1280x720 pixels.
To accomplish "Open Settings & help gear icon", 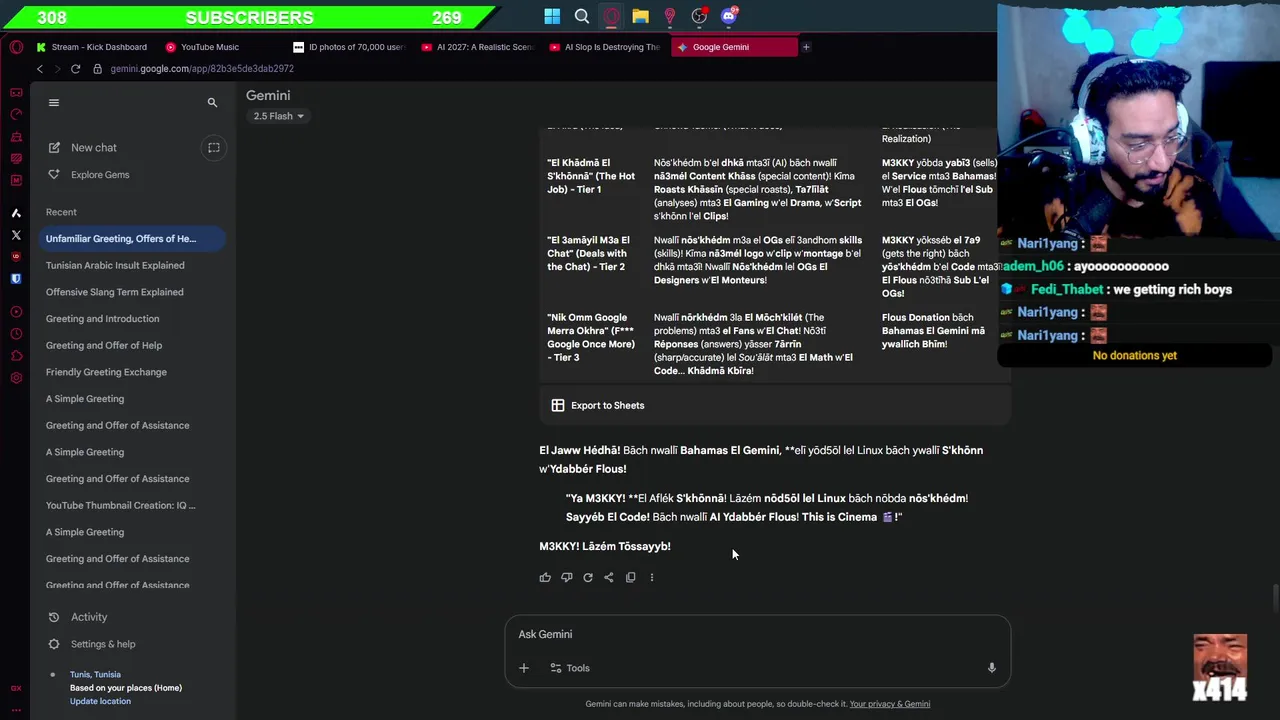I will (54, 644).
